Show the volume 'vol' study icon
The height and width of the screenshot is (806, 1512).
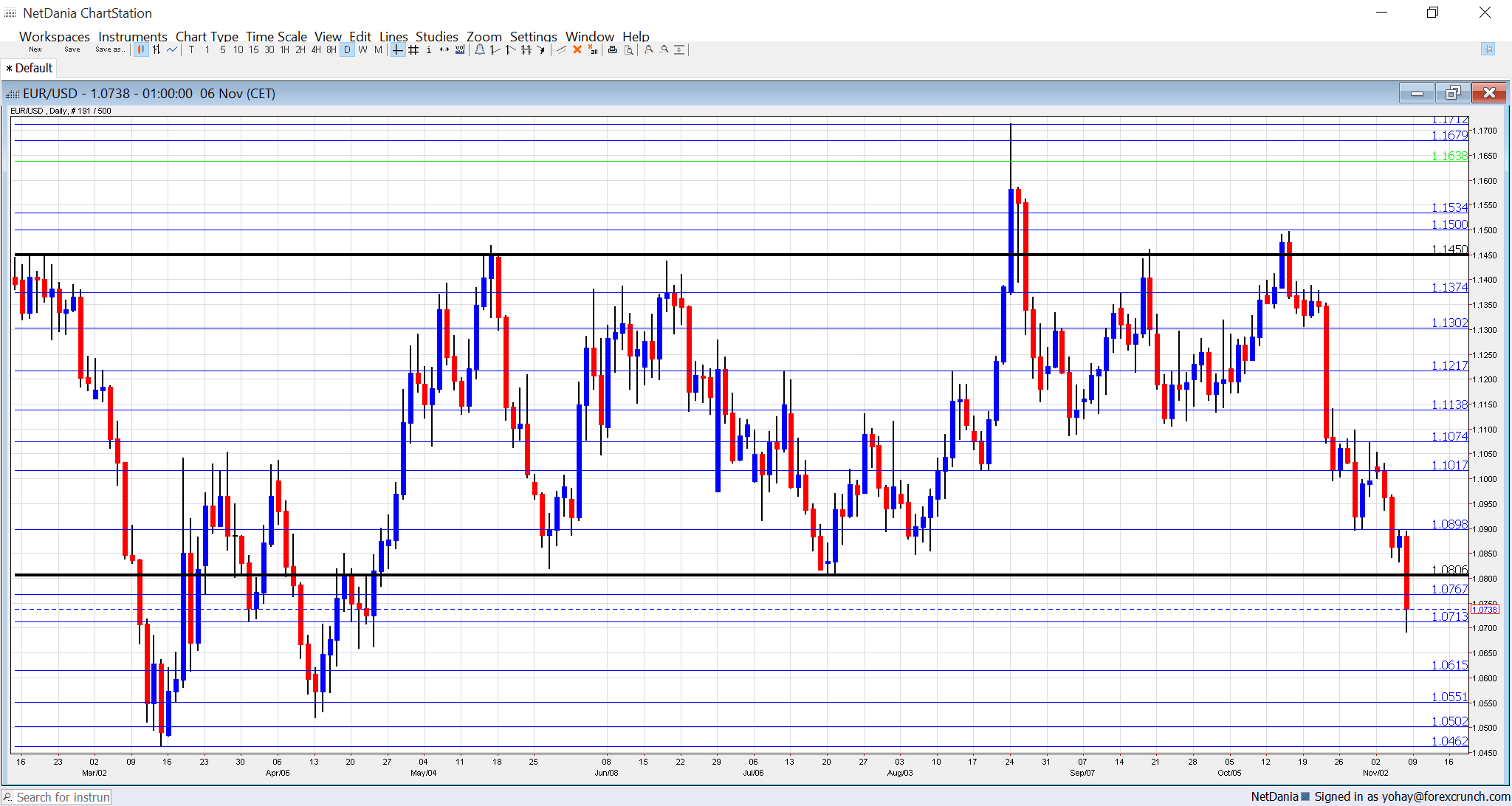460,49
